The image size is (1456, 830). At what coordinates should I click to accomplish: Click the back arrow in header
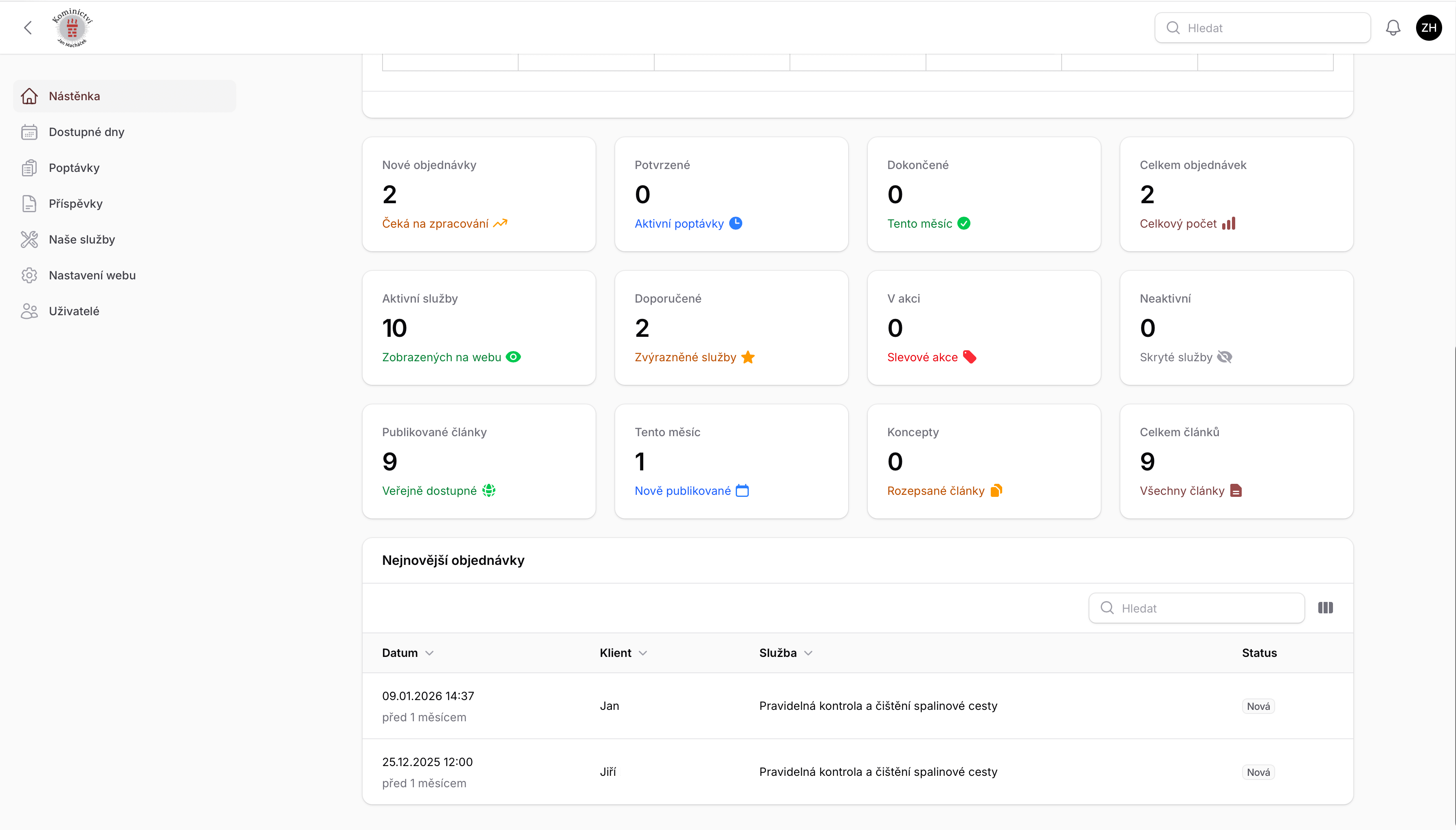(28, 28)
